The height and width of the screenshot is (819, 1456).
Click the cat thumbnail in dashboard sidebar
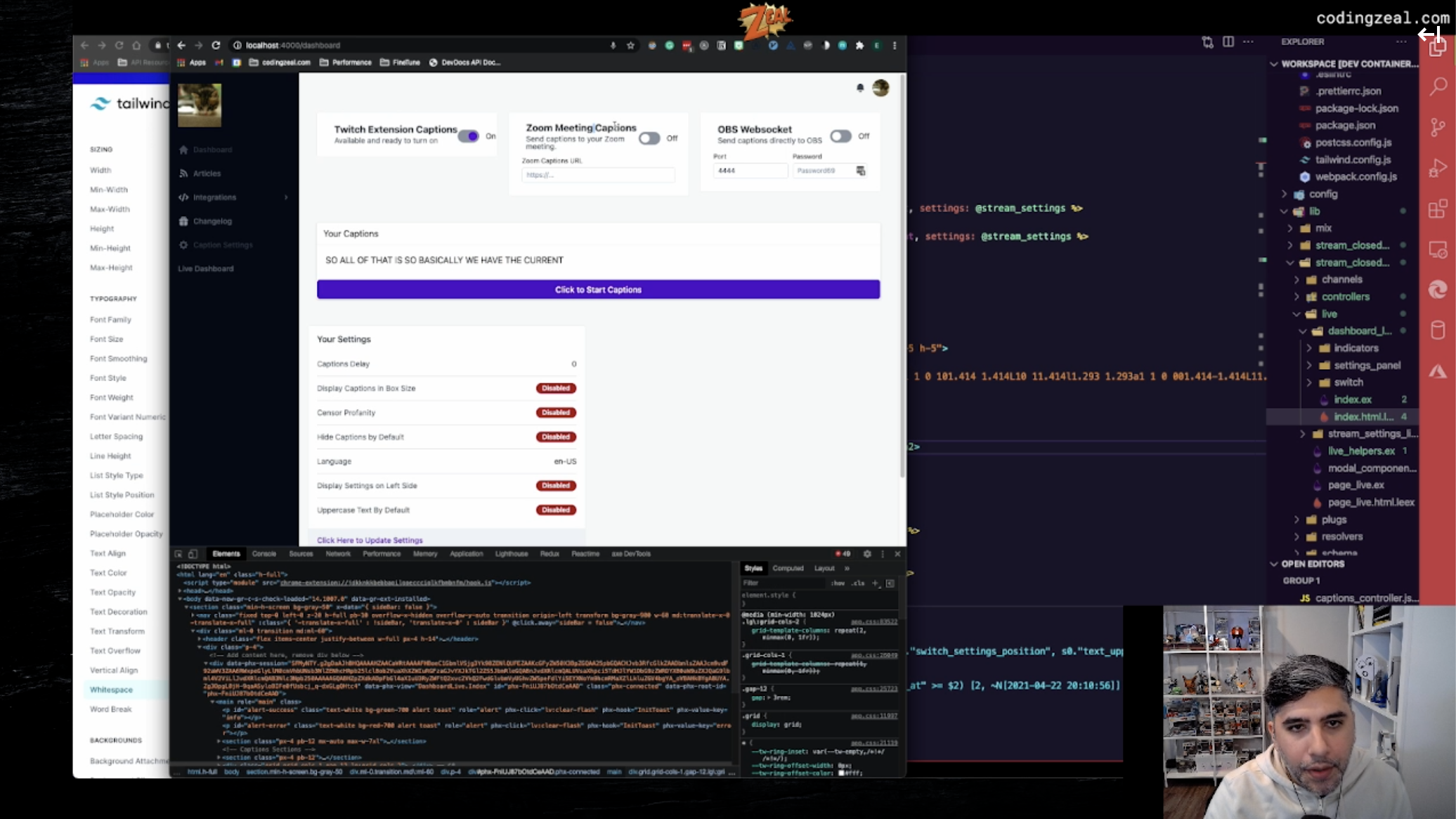coord(199,105)
